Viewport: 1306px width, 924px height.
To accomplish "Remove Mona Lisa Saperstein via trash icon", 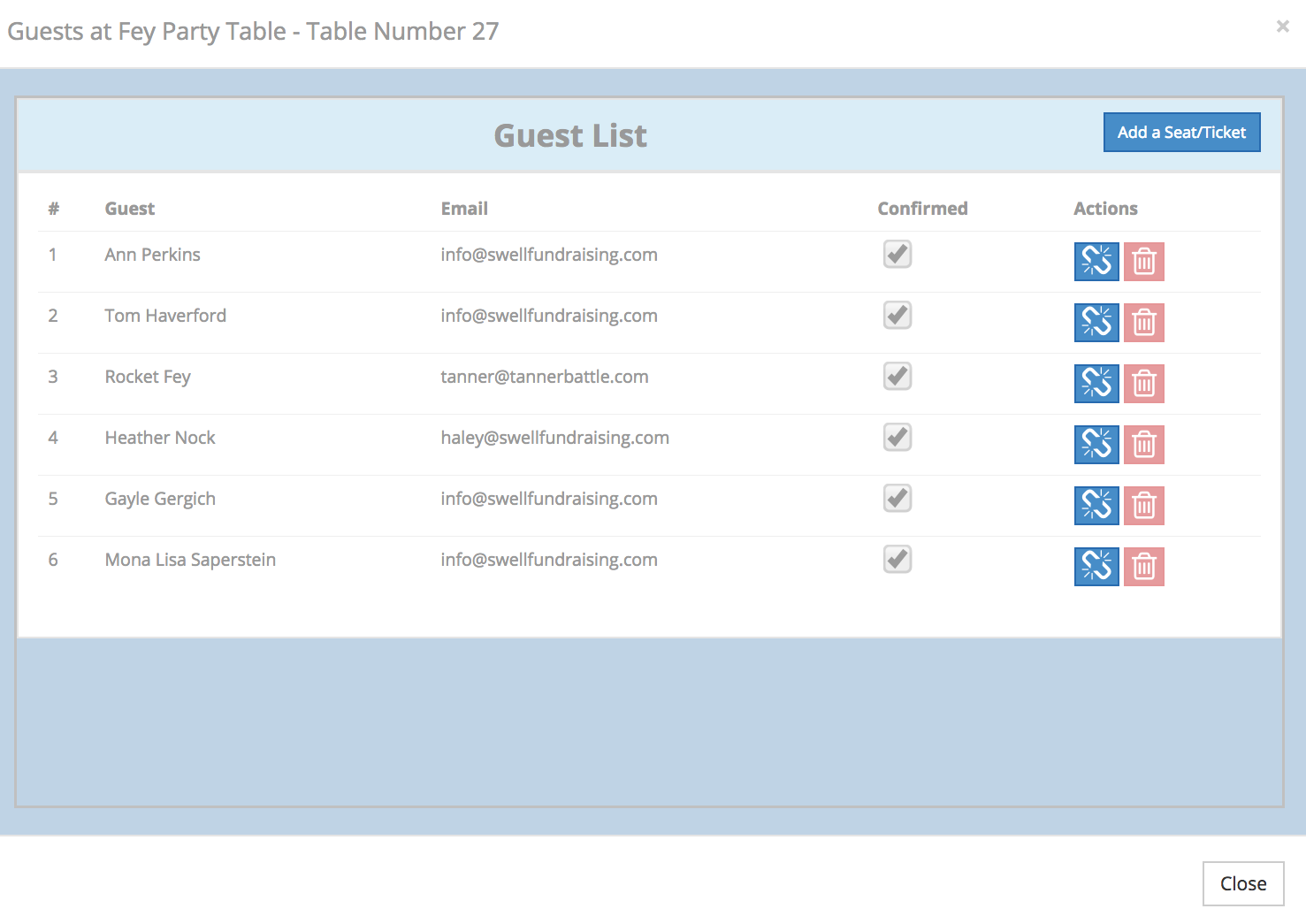I will pos(1143,567).
